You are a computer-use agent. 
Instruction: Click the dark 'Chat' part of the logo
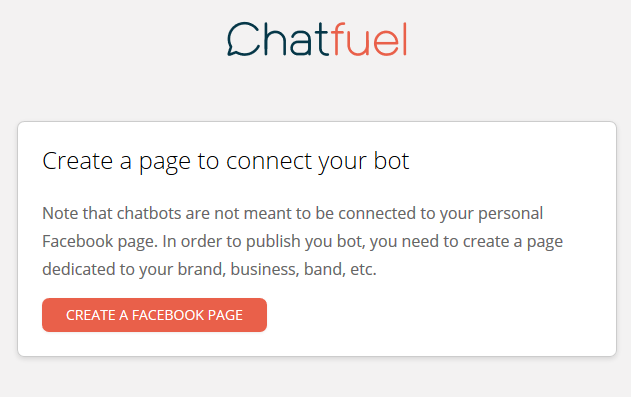[279, 39]
